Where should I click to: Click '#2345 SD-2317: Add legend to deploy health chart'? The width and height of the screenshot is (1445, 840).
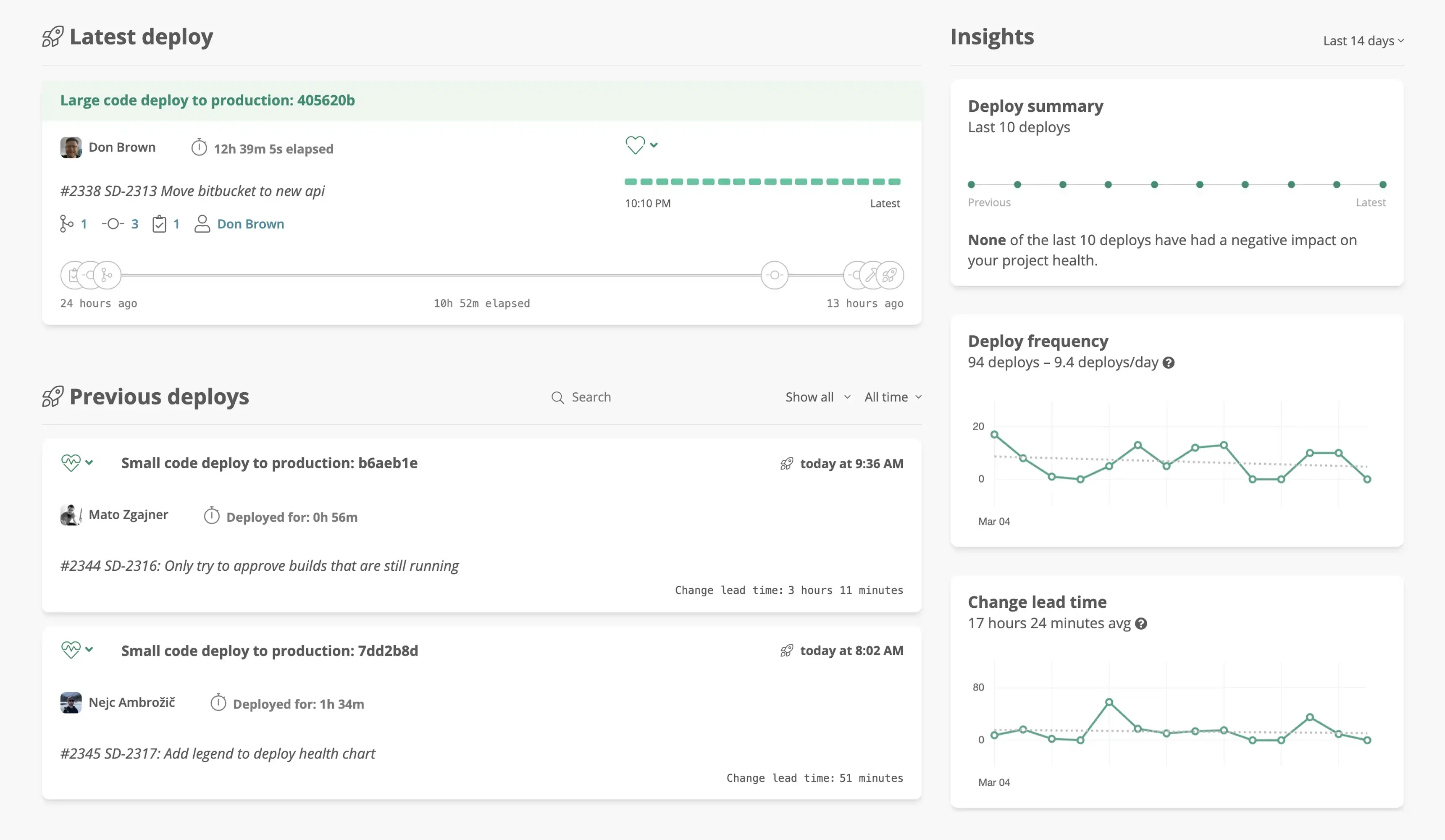(218, 753)
